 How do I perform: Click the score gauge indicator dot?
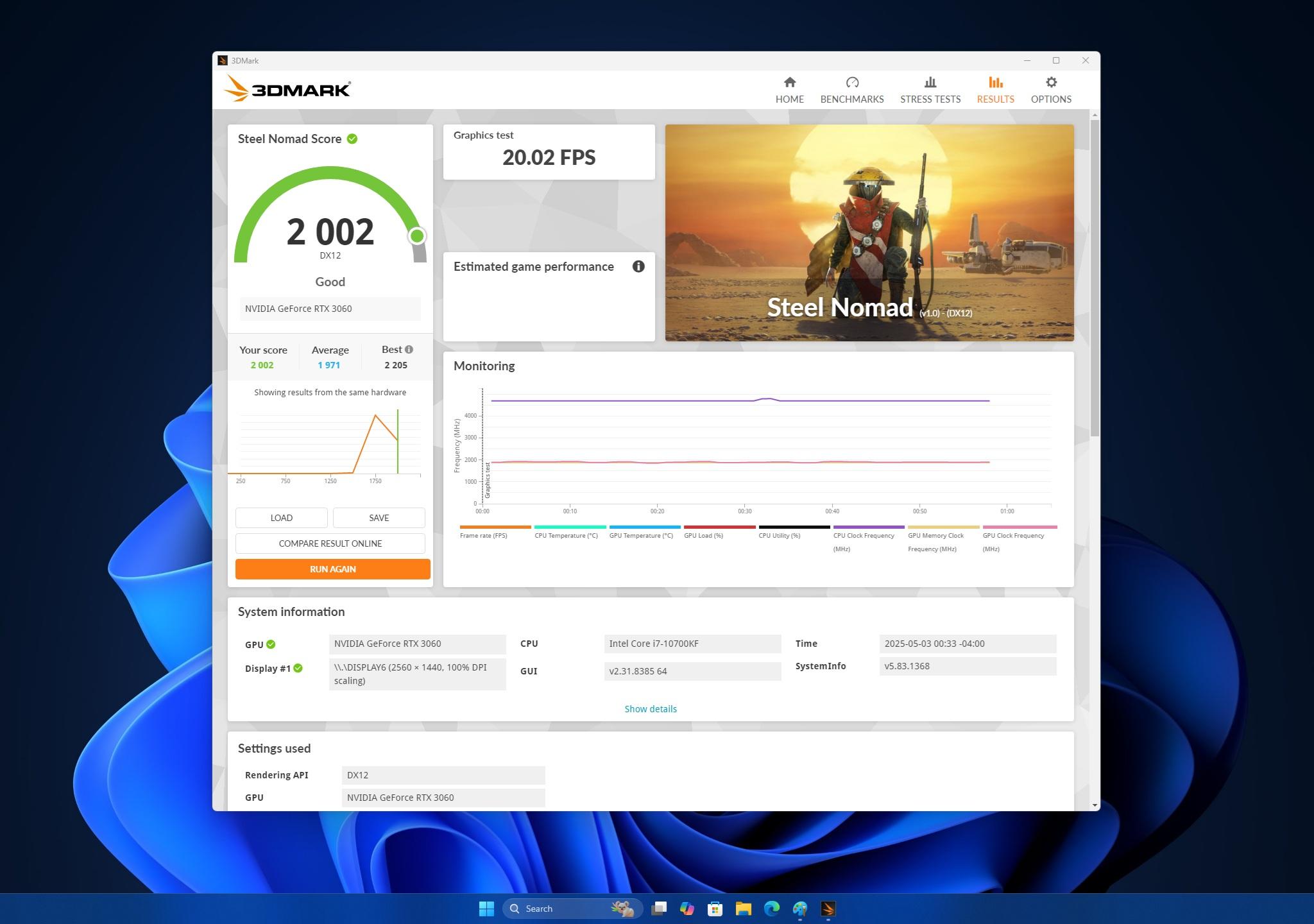(417, 236)
